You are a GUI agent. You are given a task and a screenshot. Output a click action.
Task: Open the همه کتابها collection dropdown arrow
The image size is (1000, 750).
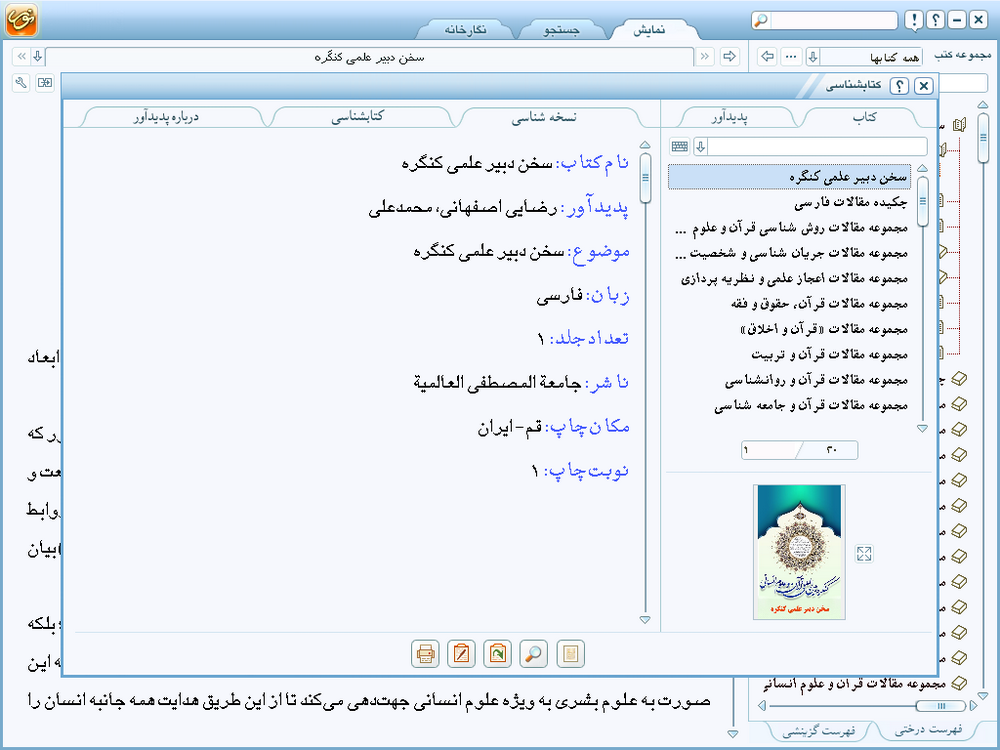click(x=812, y=57)
